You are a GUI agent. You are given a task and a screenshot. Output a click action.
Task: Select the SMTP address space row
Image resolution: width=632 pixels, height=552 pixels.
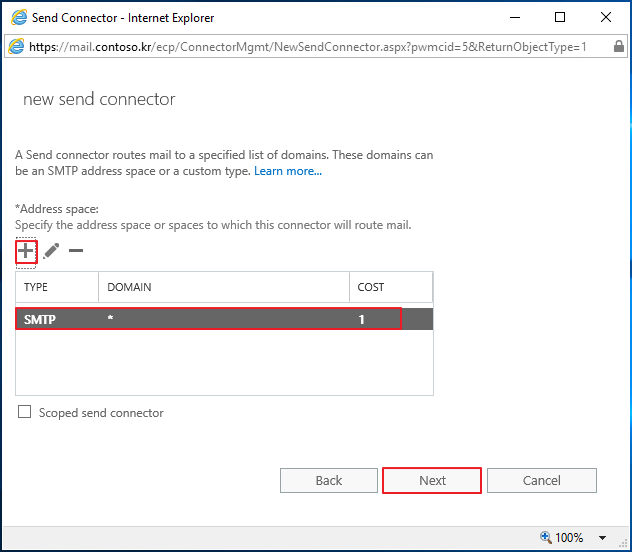coord(224,319)
